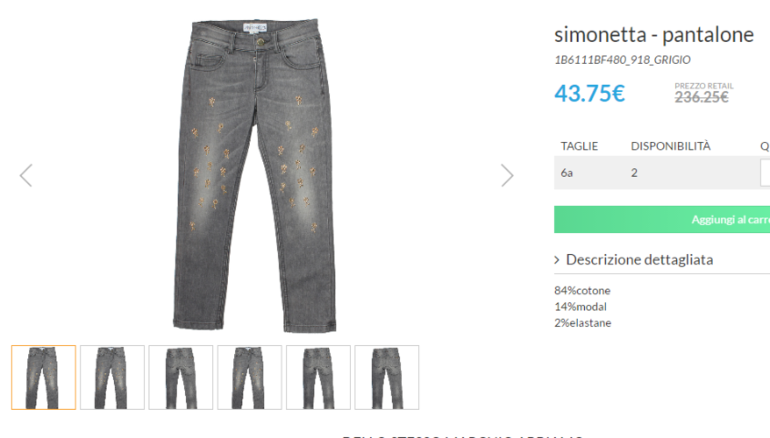Screen dimensions: 770x438
Task: Click the TAGLIE column header
Action: 579,146
